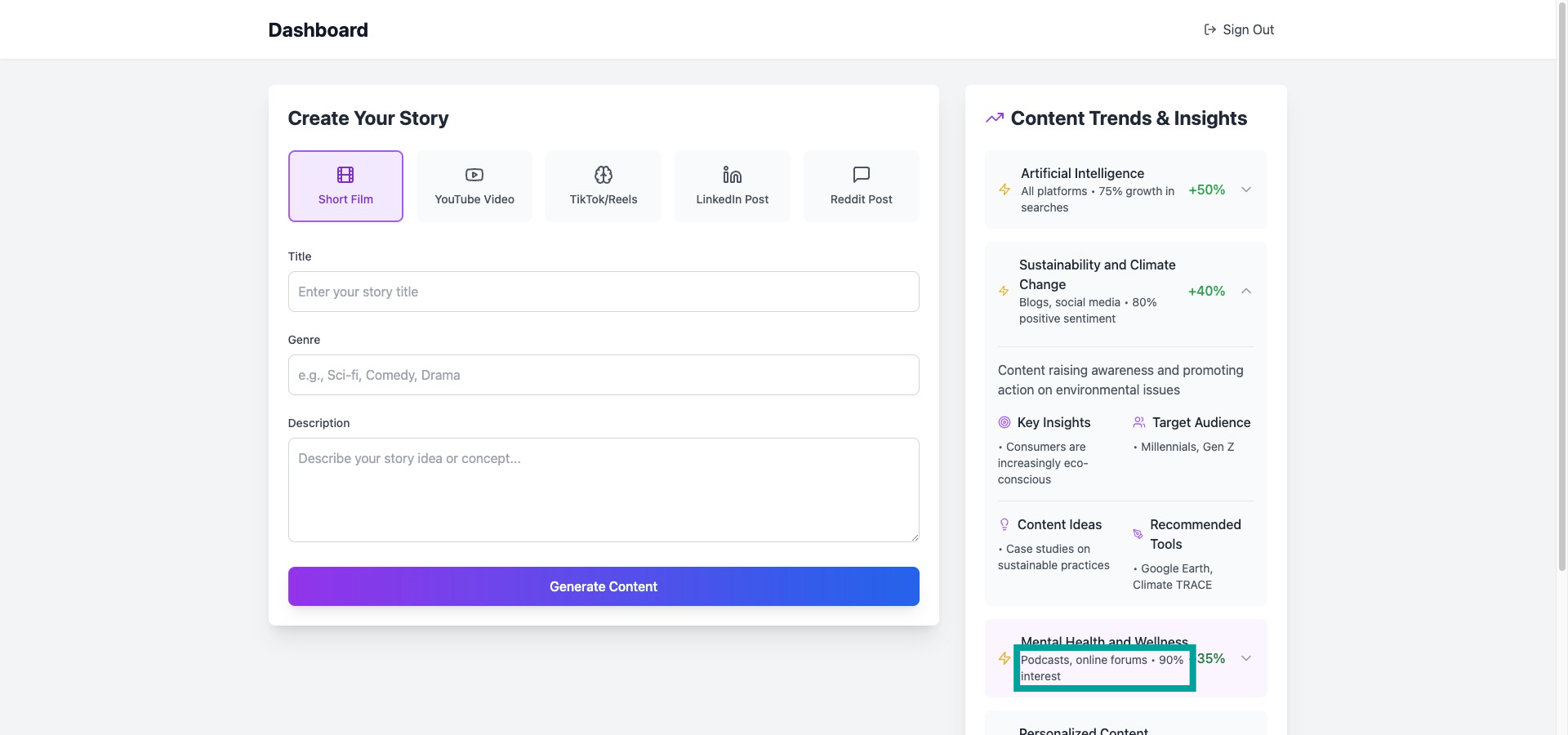Click the Target Audience people icon
This screenshot has height=735, width=1568.
click(1139, 422)
